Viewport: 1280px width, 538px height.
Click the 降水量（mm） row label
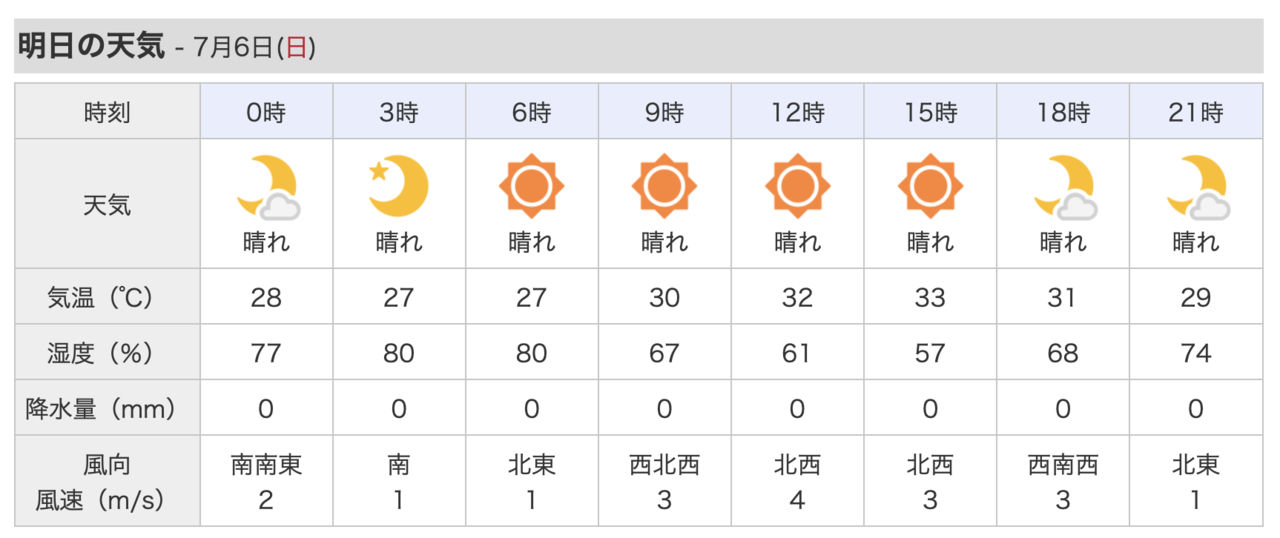[107, 408]
